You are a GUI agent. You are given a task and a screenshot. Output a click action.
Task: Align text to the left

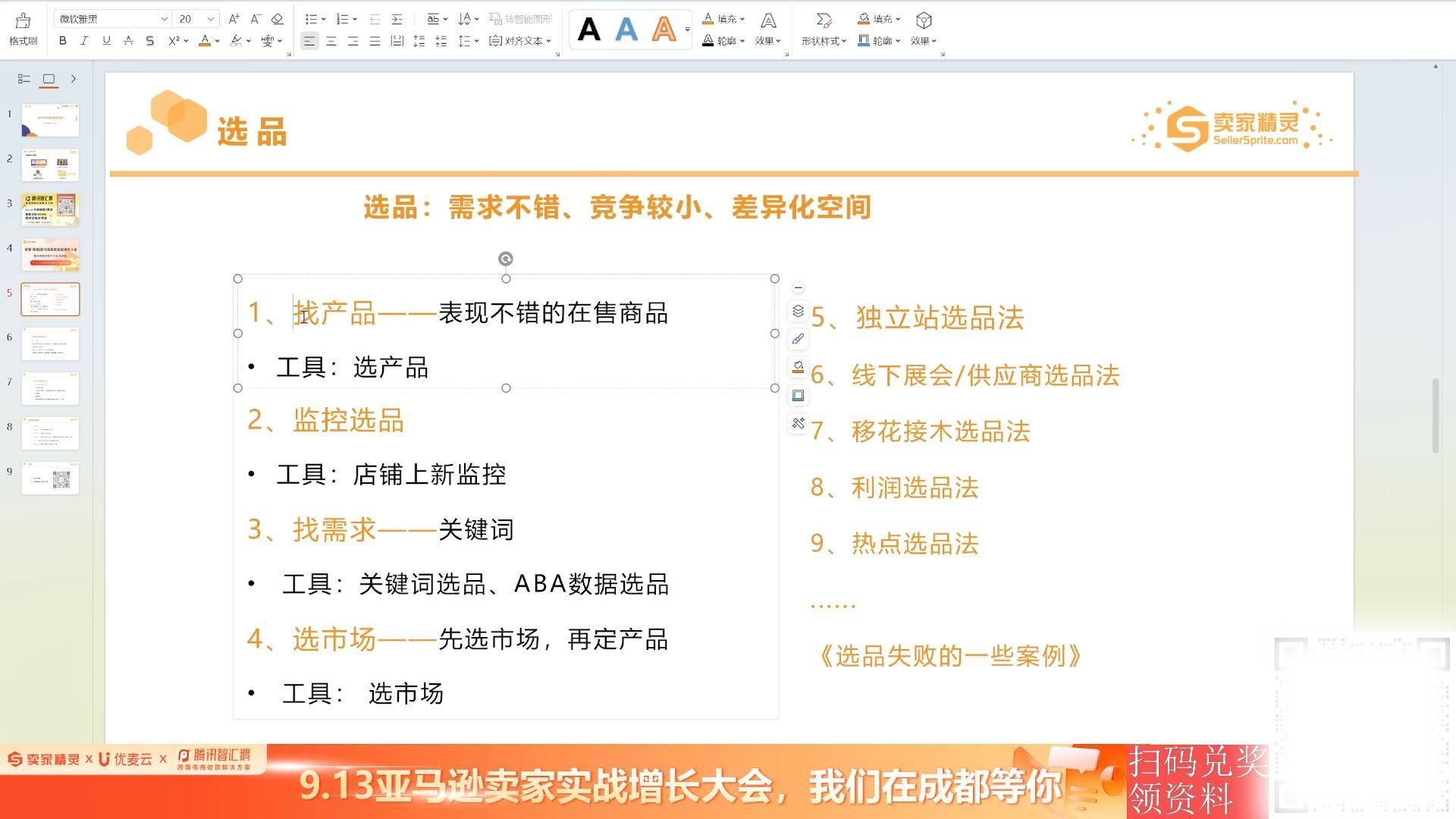click(309, 41)
